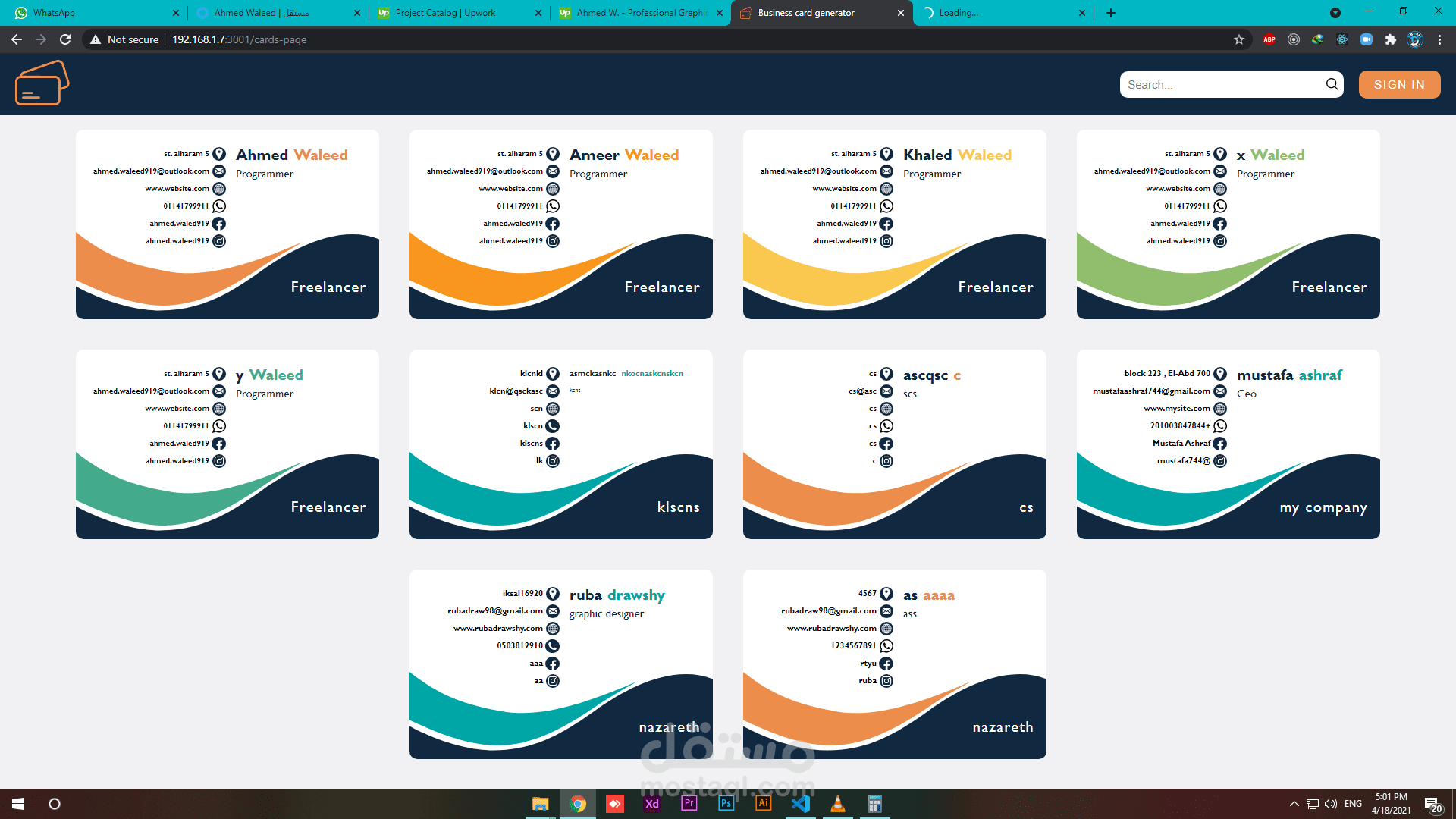Open the browser extensions puzzle icon

click(x=1390, y=39)
